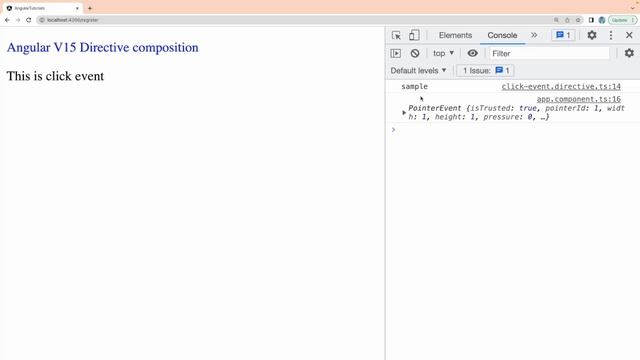The height and width of the screenshot is (360, 640).
Task: Open the top JavaScript context dropdown
Action: [443, 53]
